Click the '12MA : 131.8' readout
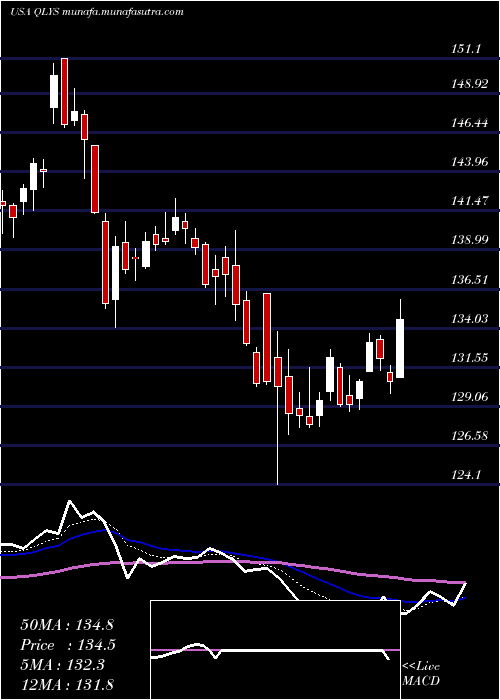This screenshot has width=500, height=700. coord(67,684)
